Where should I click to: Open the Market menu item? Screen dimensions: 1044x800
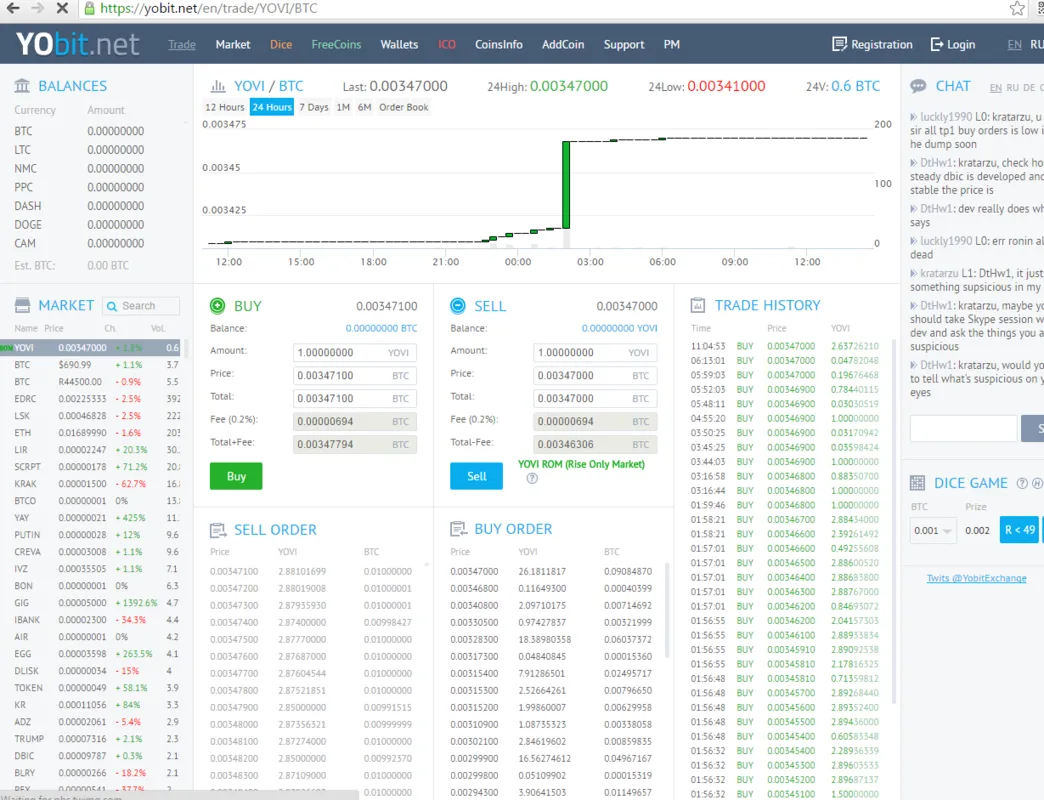[x=233, y=45]
